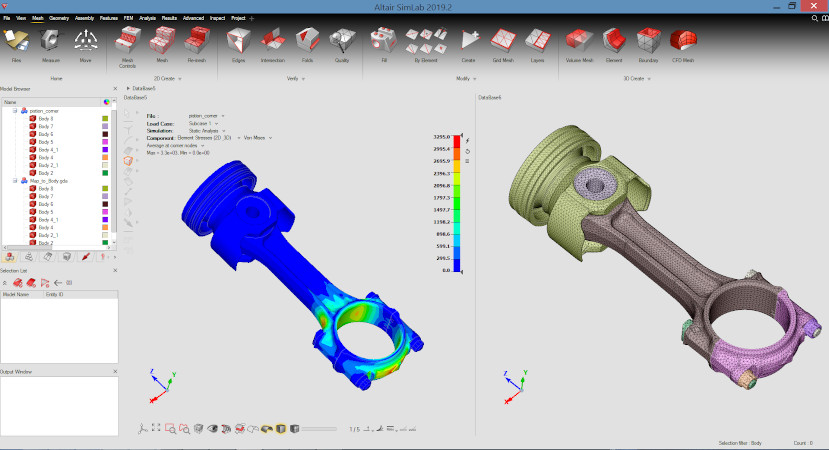
Task: Open the By Element modify tool
Action: [426, 45]
